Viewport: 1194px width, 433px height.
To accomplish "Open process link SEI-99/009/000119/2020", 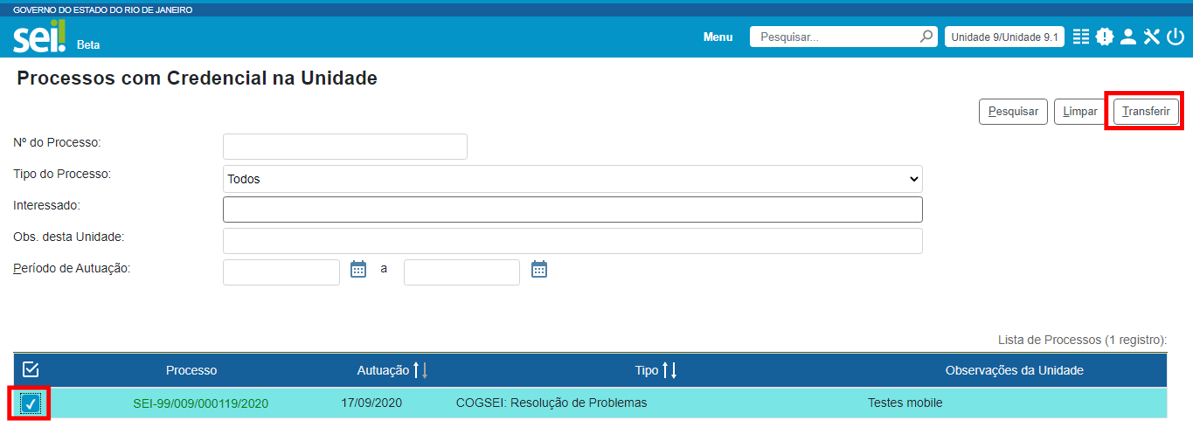I will point(200,404).
